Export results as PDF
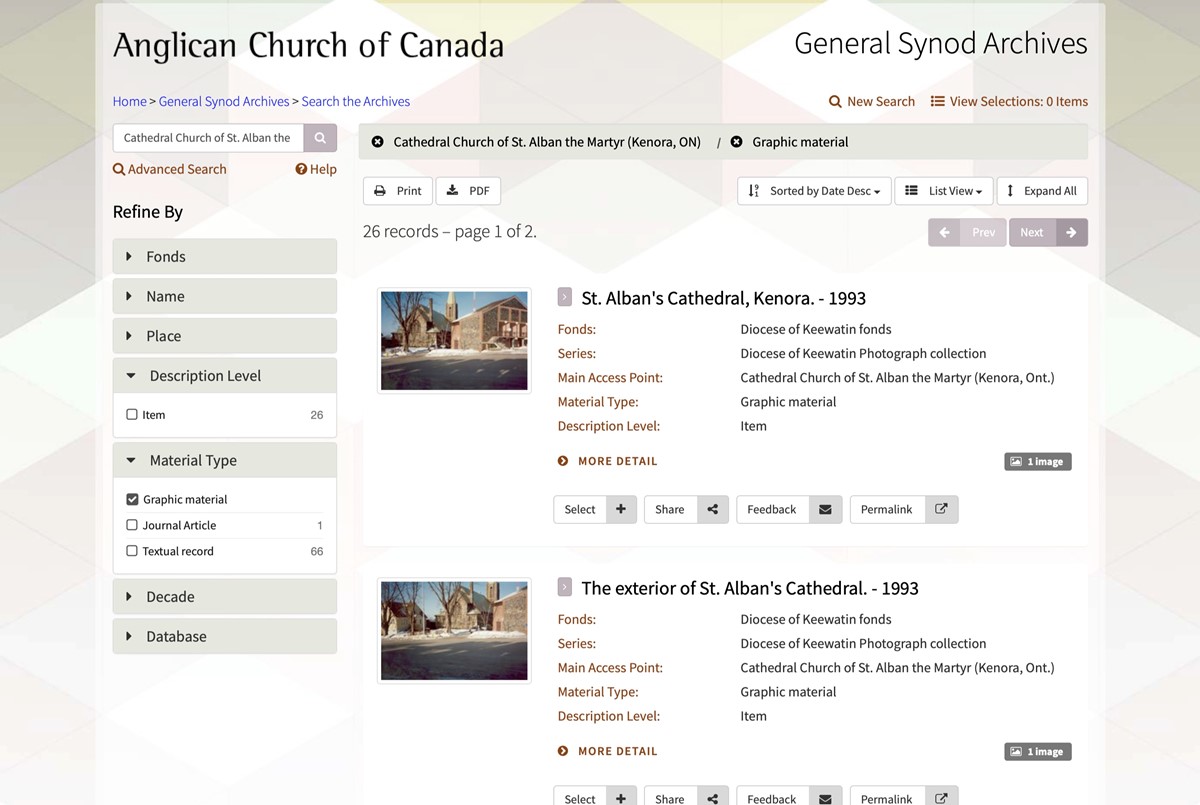 coord(468,191)
